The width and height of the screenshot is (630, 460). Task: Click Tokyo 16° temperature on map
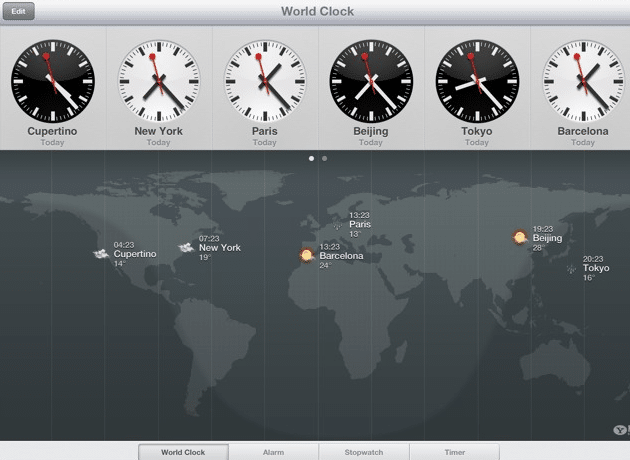pyautogui.click(x=589, y=278)
